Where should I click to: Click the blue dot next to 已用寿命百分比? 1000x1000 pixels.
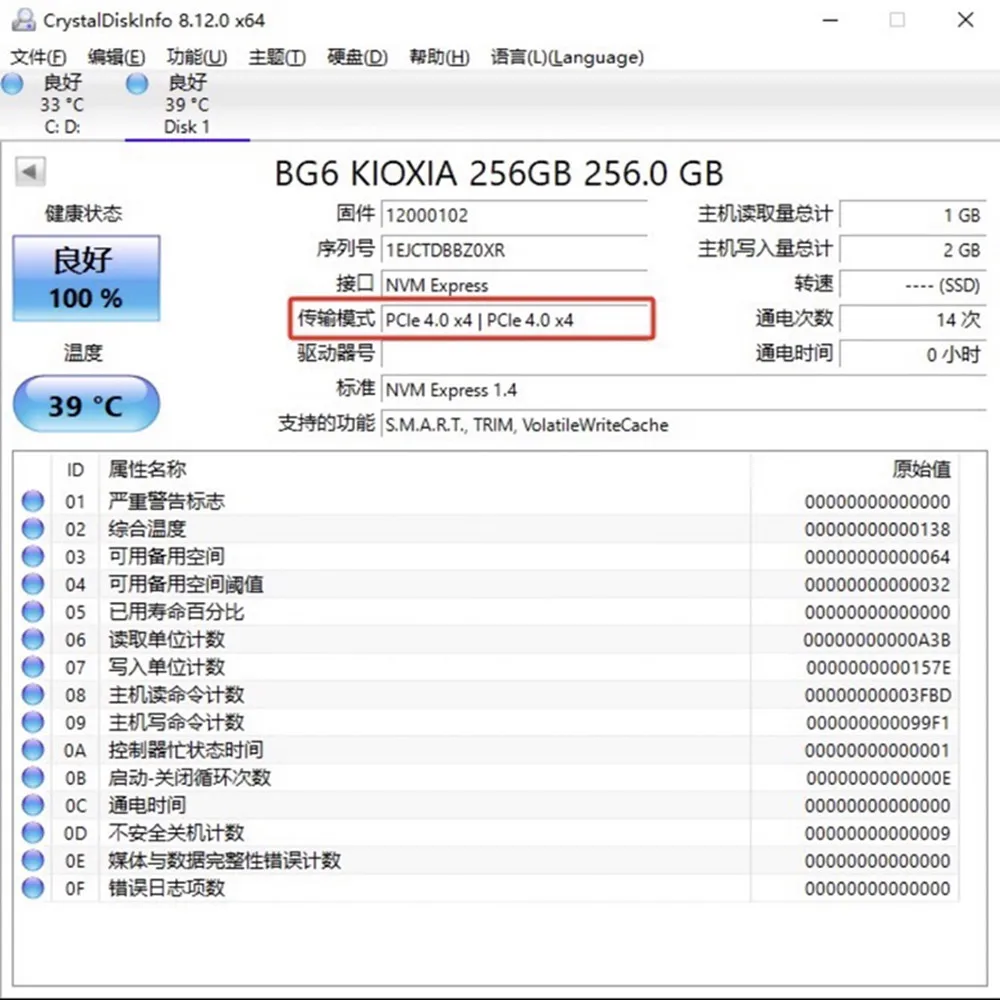(x=30, y=612)
